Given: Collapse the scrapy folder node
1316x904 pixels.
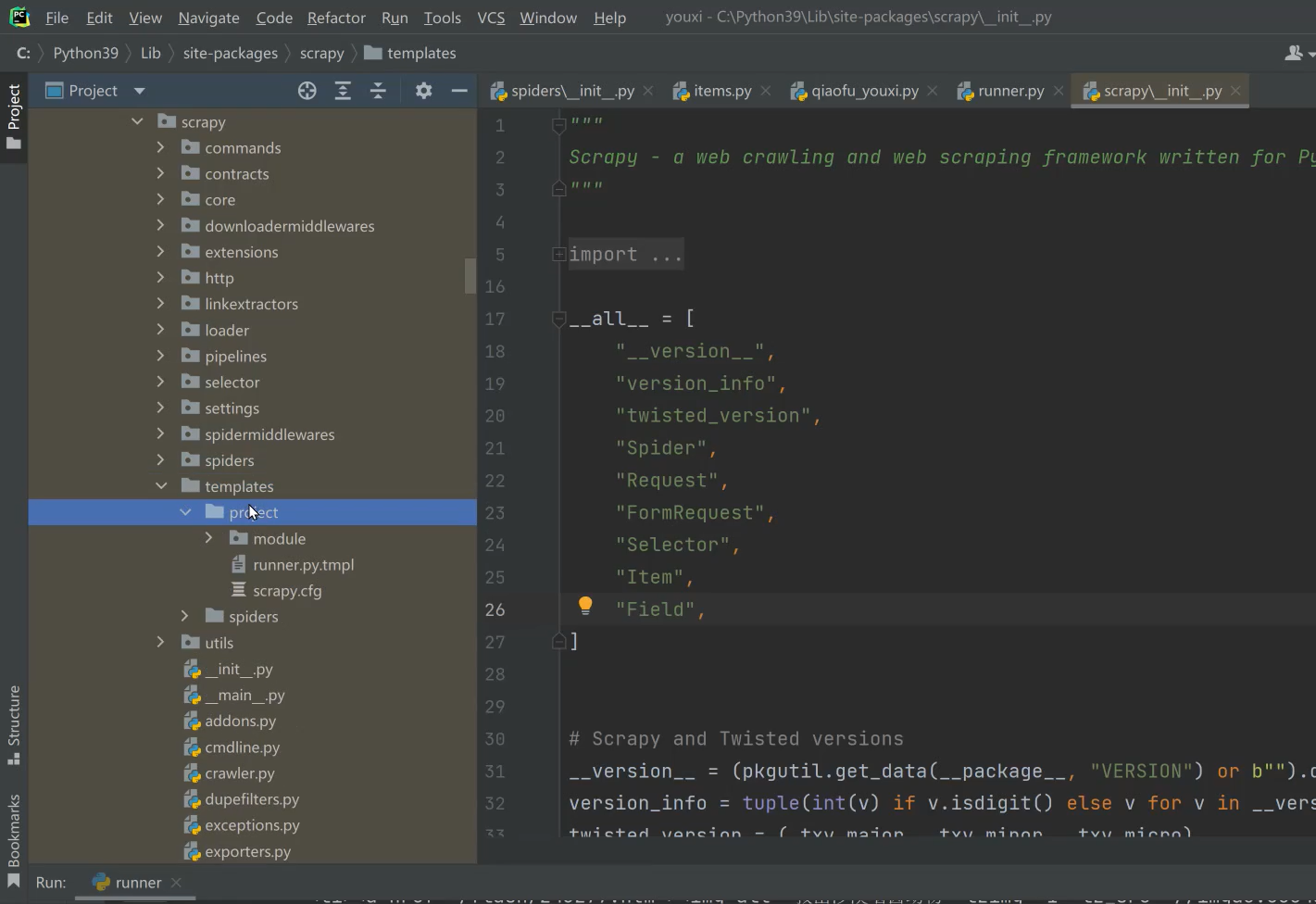Looking at the screenshot, I should click(x=137, y=121).
